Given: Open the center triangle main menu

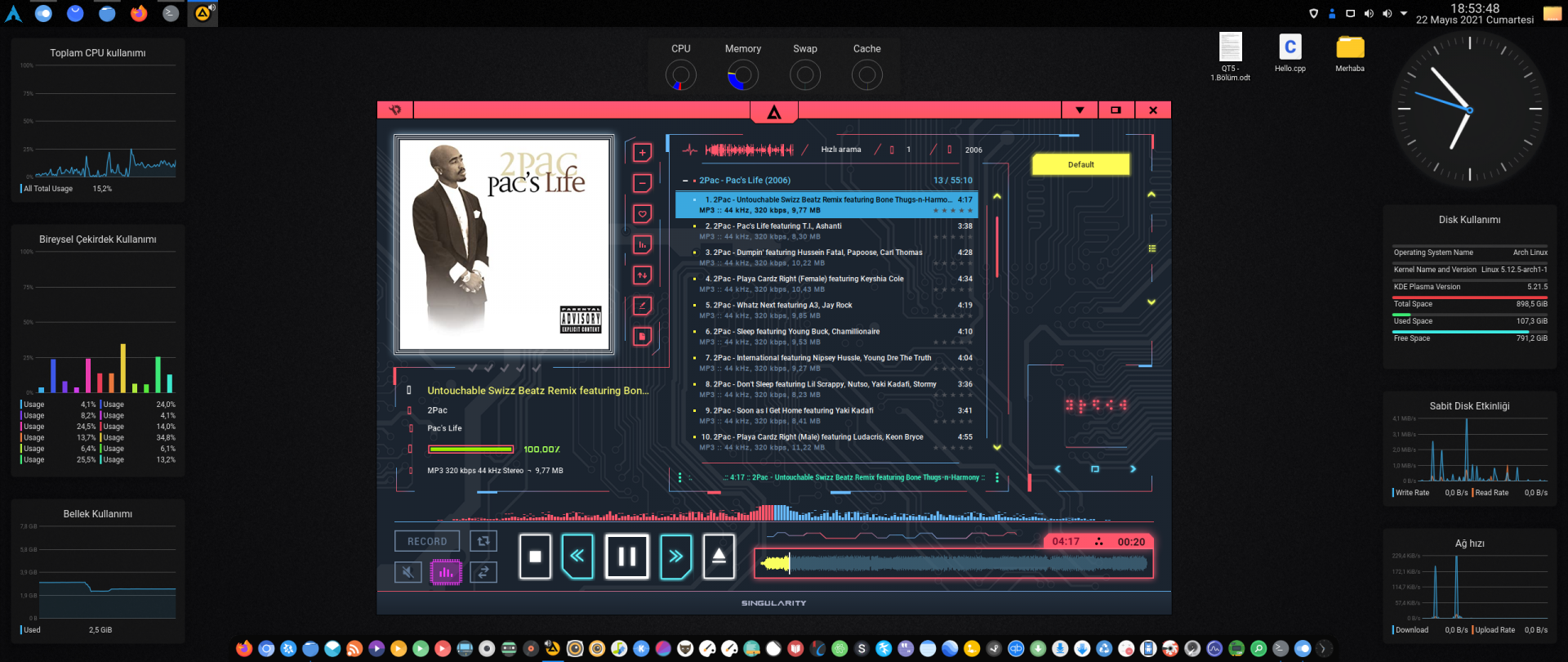Looking at the screenshot, I should pyautogui.click(x=774, y=112).
